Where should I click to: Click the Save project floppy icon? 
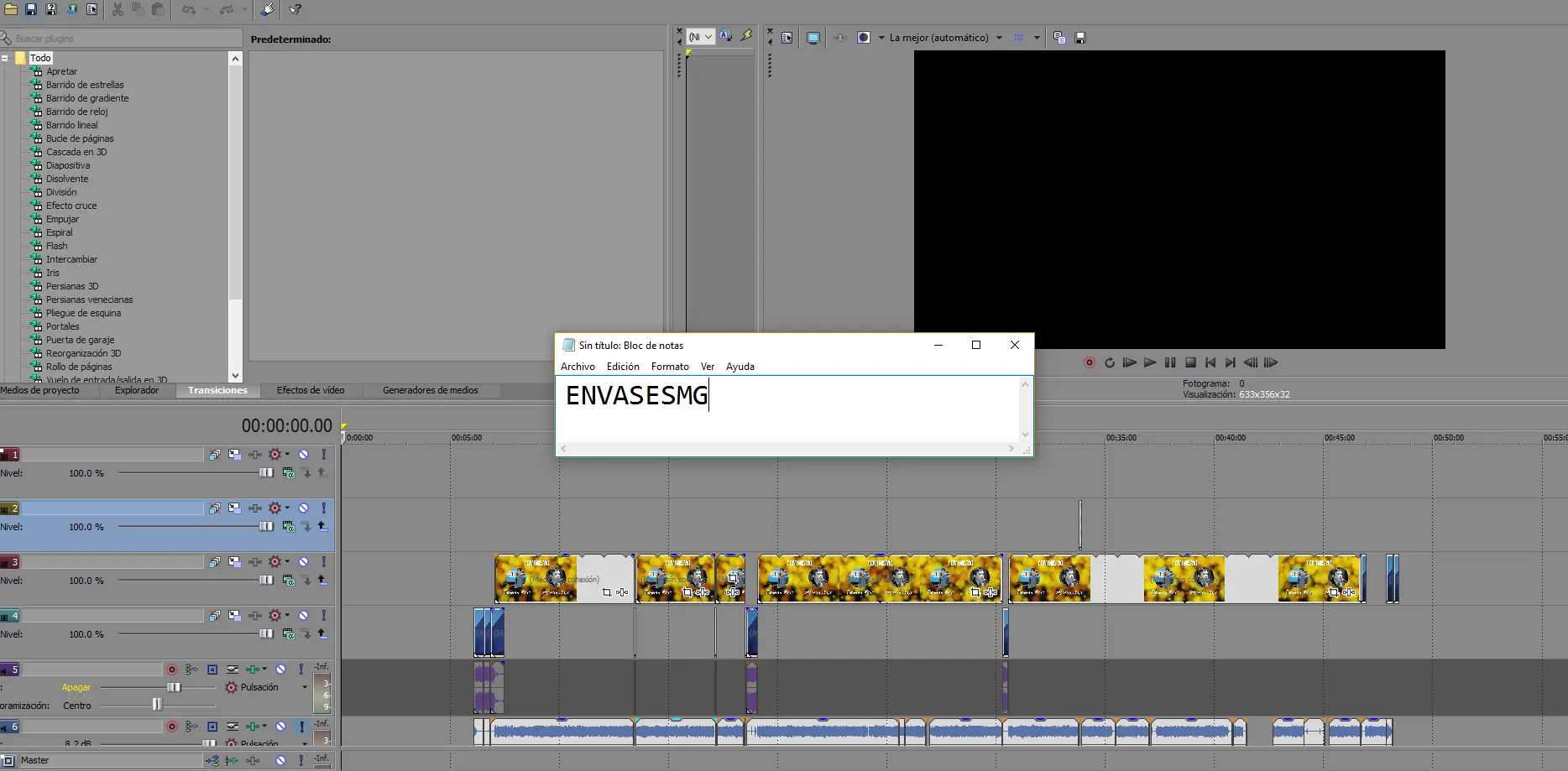(31, 9)
